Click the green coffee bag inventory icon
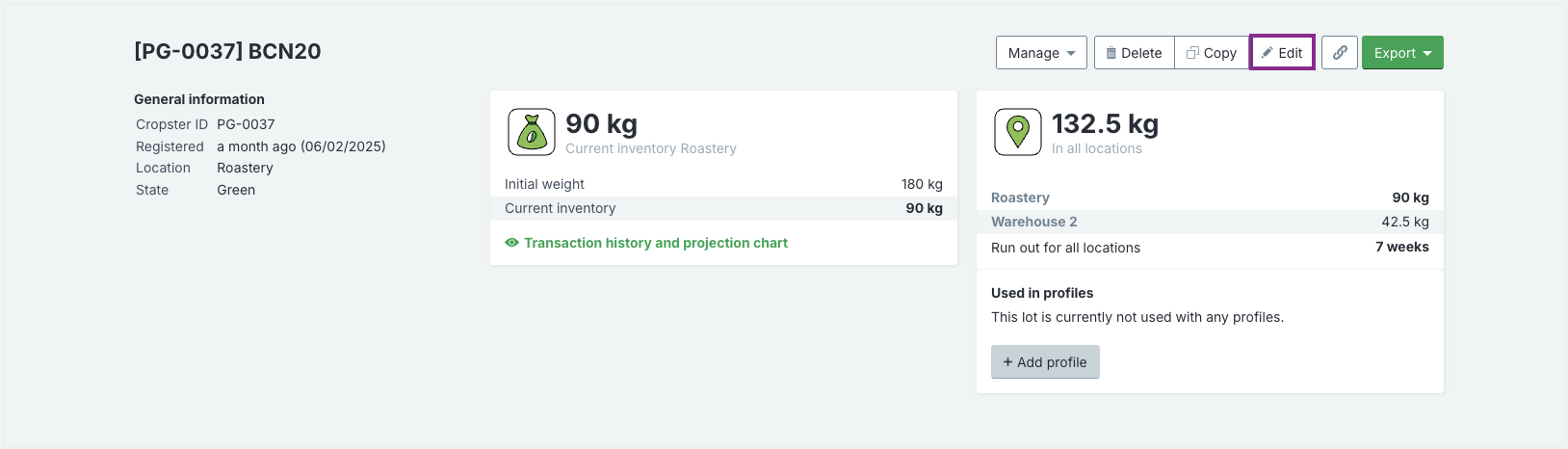1568x449 pixels. (532, 132)
